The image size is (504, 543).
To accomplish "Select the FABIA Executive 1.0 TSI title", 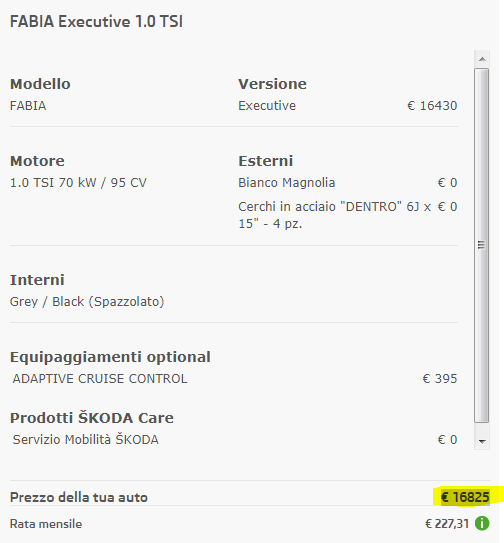I will pyautogui.click(x=96, y=21).
